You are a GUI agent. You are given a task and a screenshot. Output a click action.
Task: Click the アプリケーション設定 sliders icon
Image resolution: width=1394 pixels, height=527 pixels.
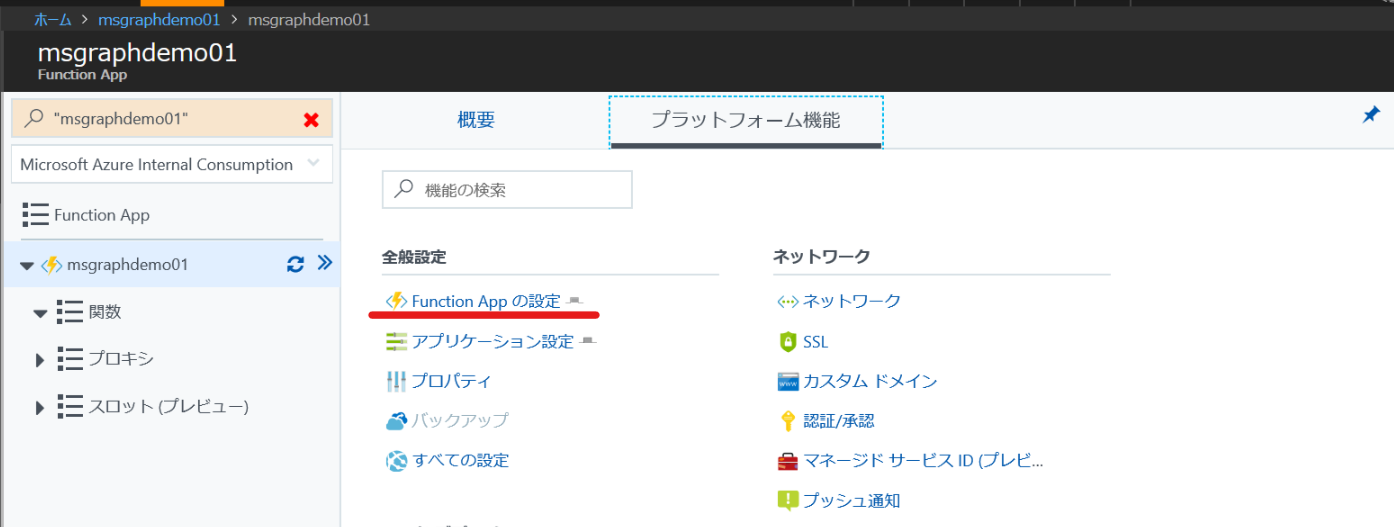tap(397, 341)
